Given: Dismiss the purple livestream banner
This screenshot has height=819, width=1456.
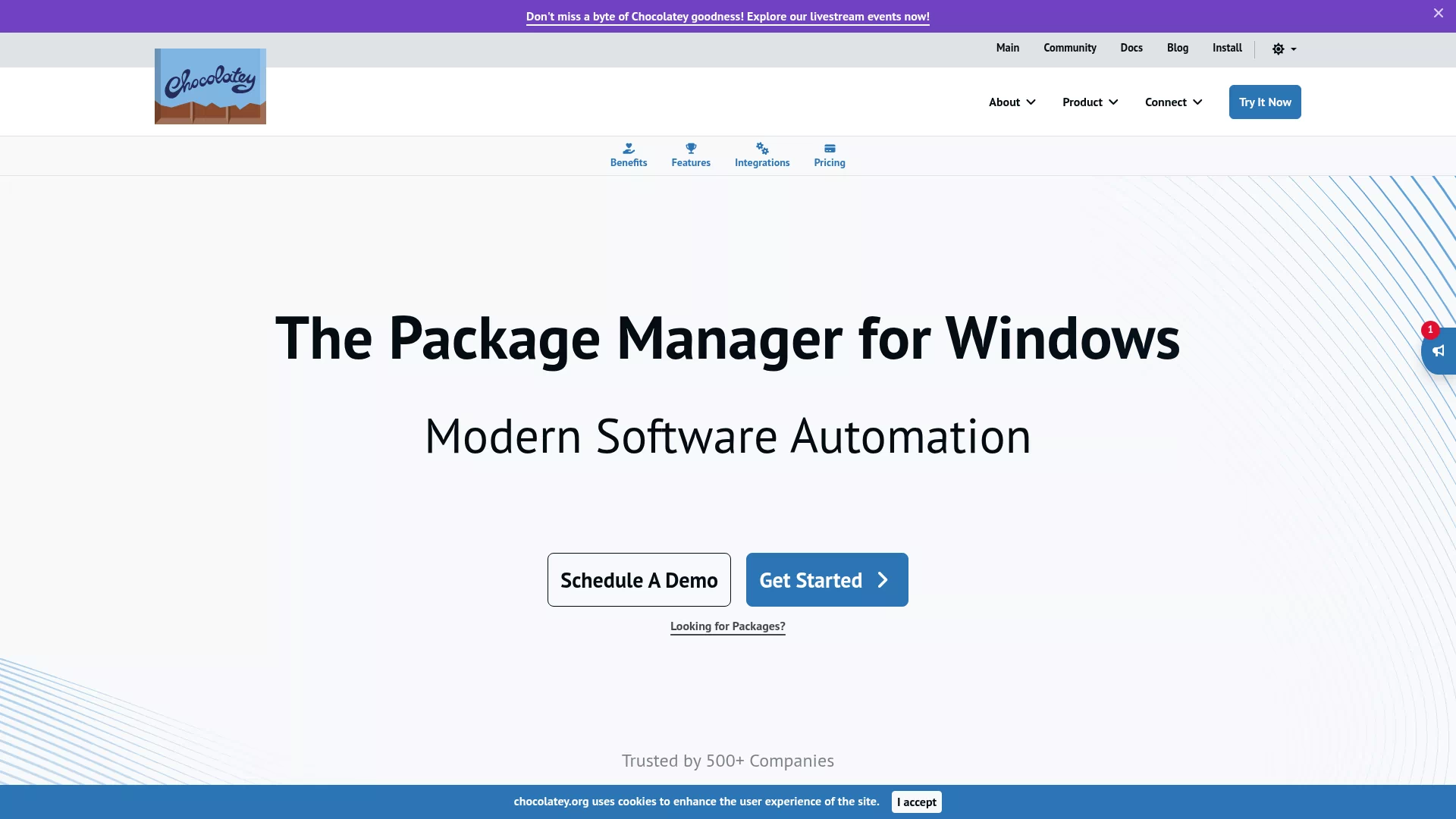Looking at the screenshot, I should (x=1439, y=13).
